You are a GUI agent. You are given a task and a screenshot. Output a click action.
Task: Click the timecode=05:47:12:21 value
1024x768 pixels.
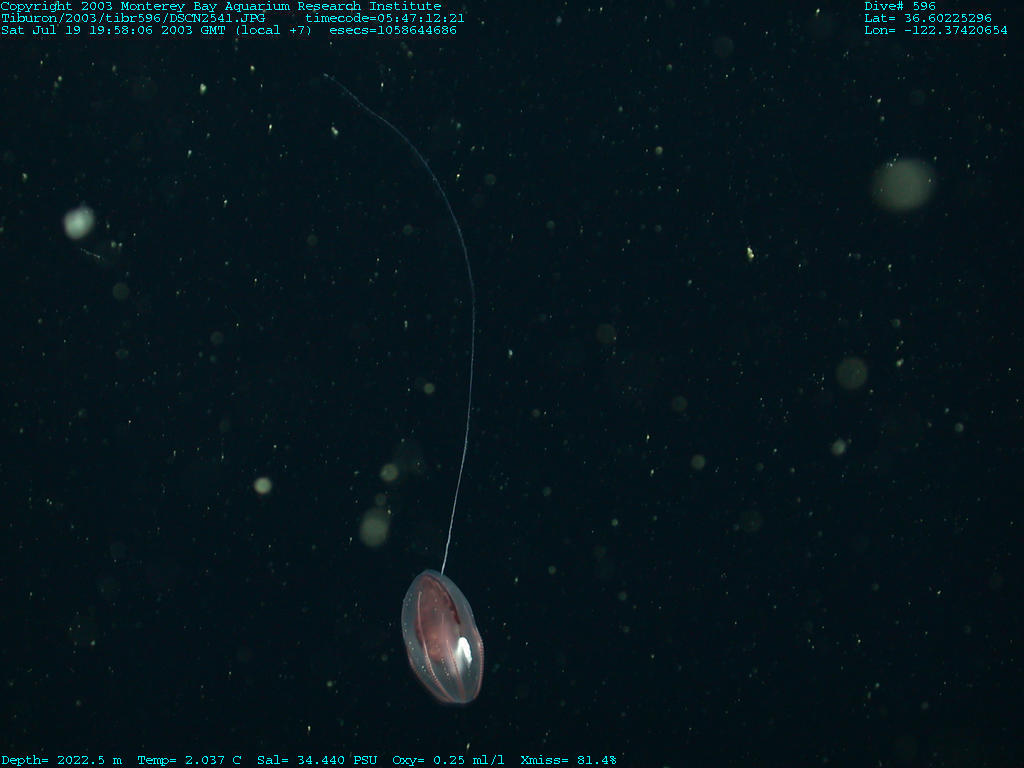[x=385, y=18]
